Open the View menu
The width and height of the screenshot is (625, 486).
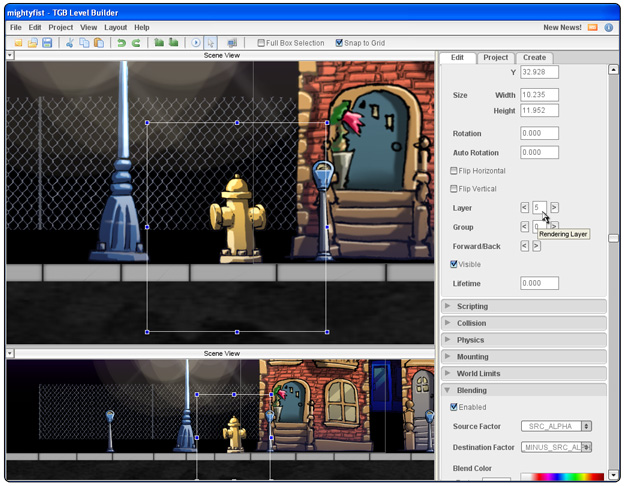click(88, 28)
